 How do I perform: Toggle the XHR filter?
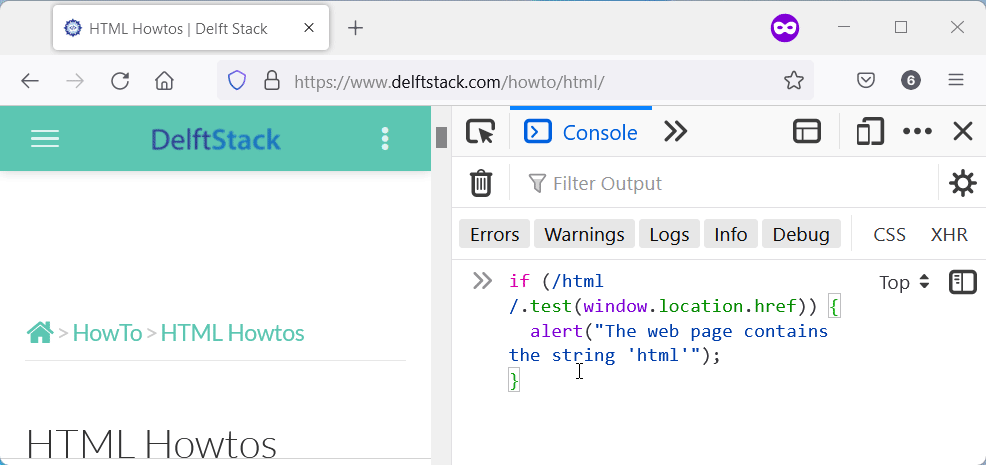[949, 235]
